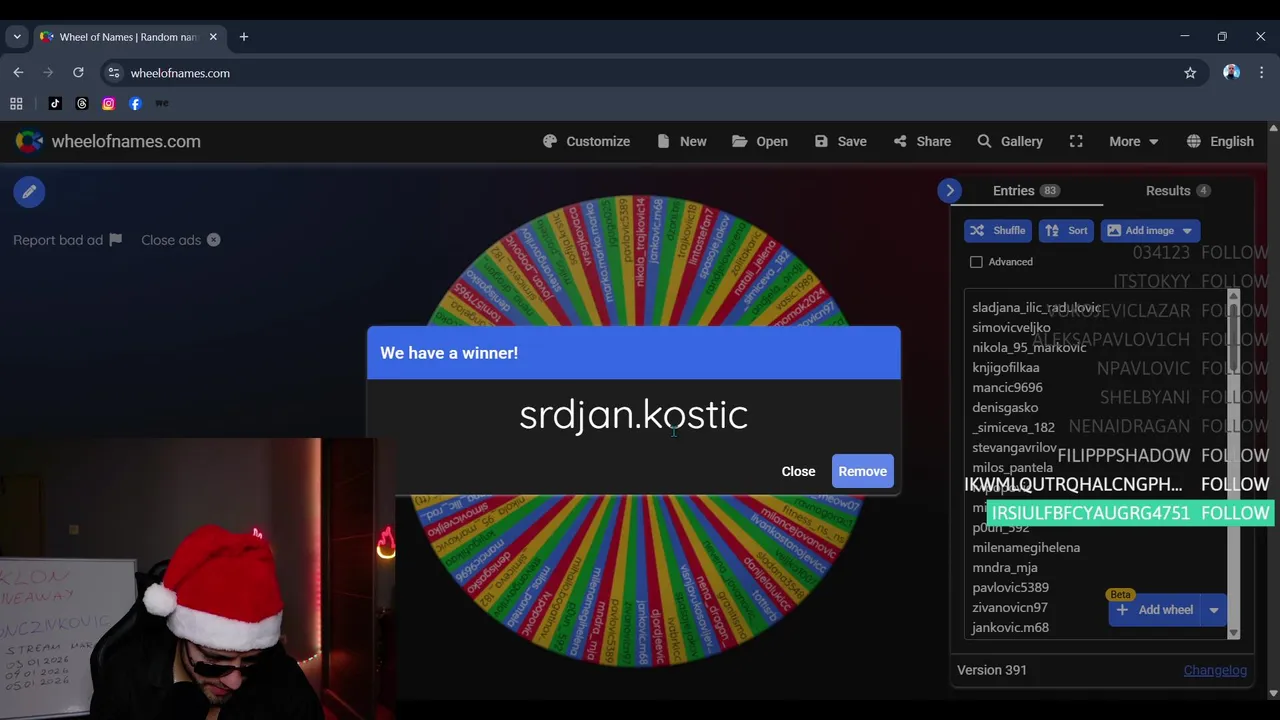Open the browser profile avatar

click(x=1231, y=73)
